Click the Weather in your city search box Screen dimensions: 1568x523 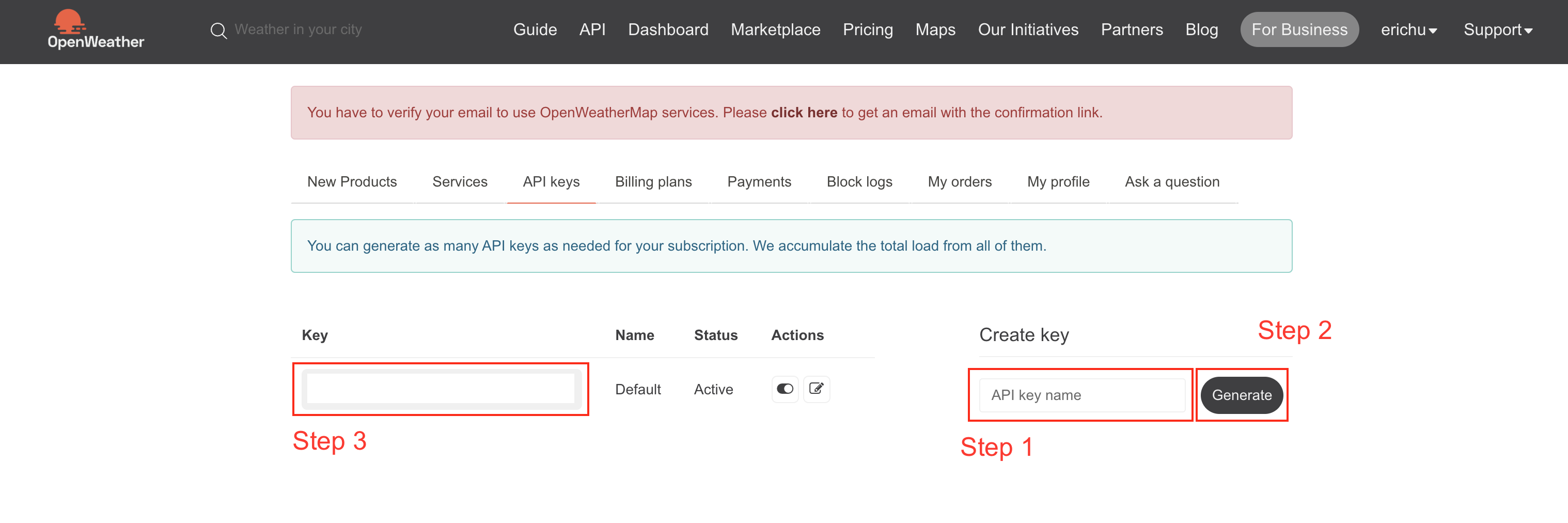299,30
